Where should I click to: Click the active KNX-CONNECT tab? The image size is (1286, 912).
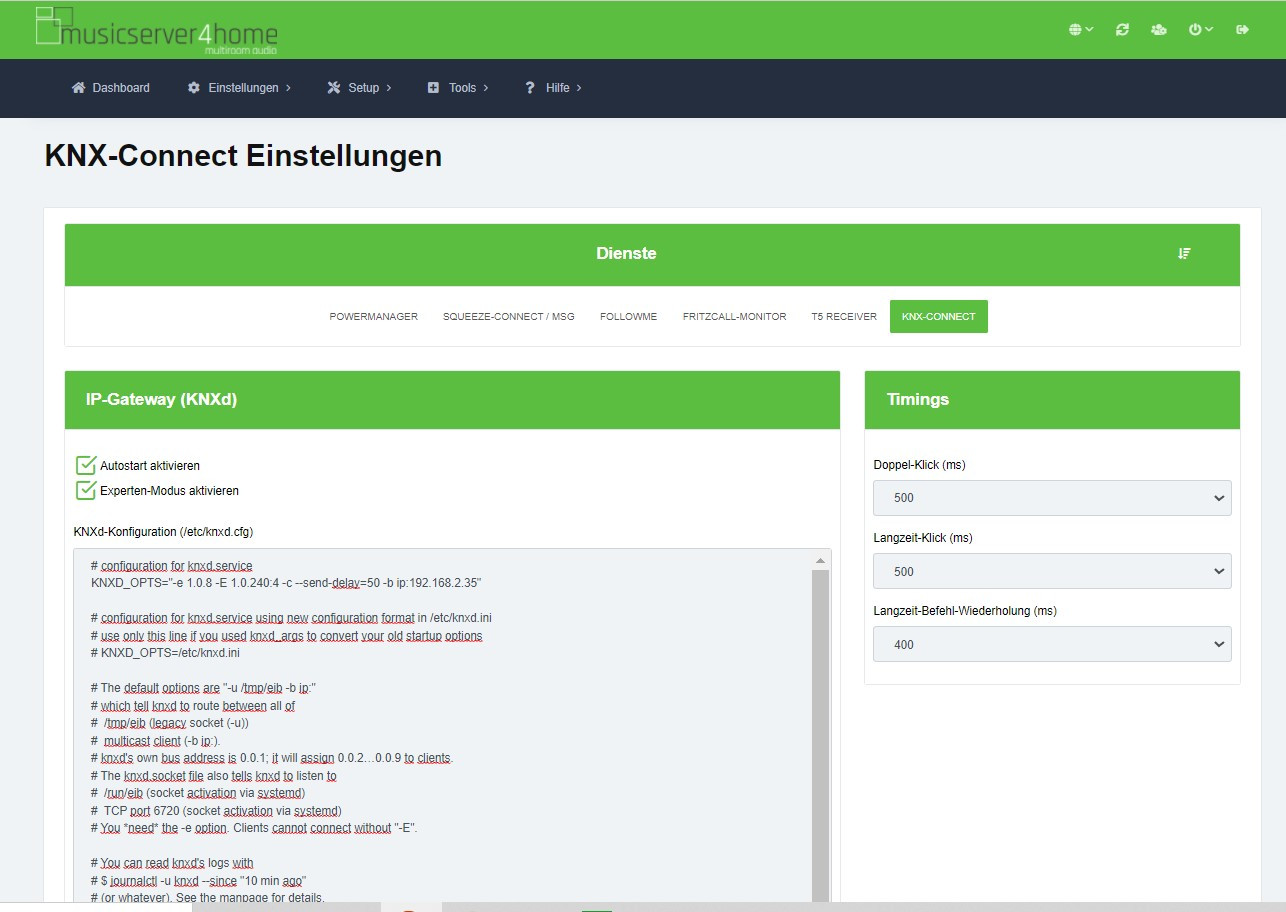[939, 317]
